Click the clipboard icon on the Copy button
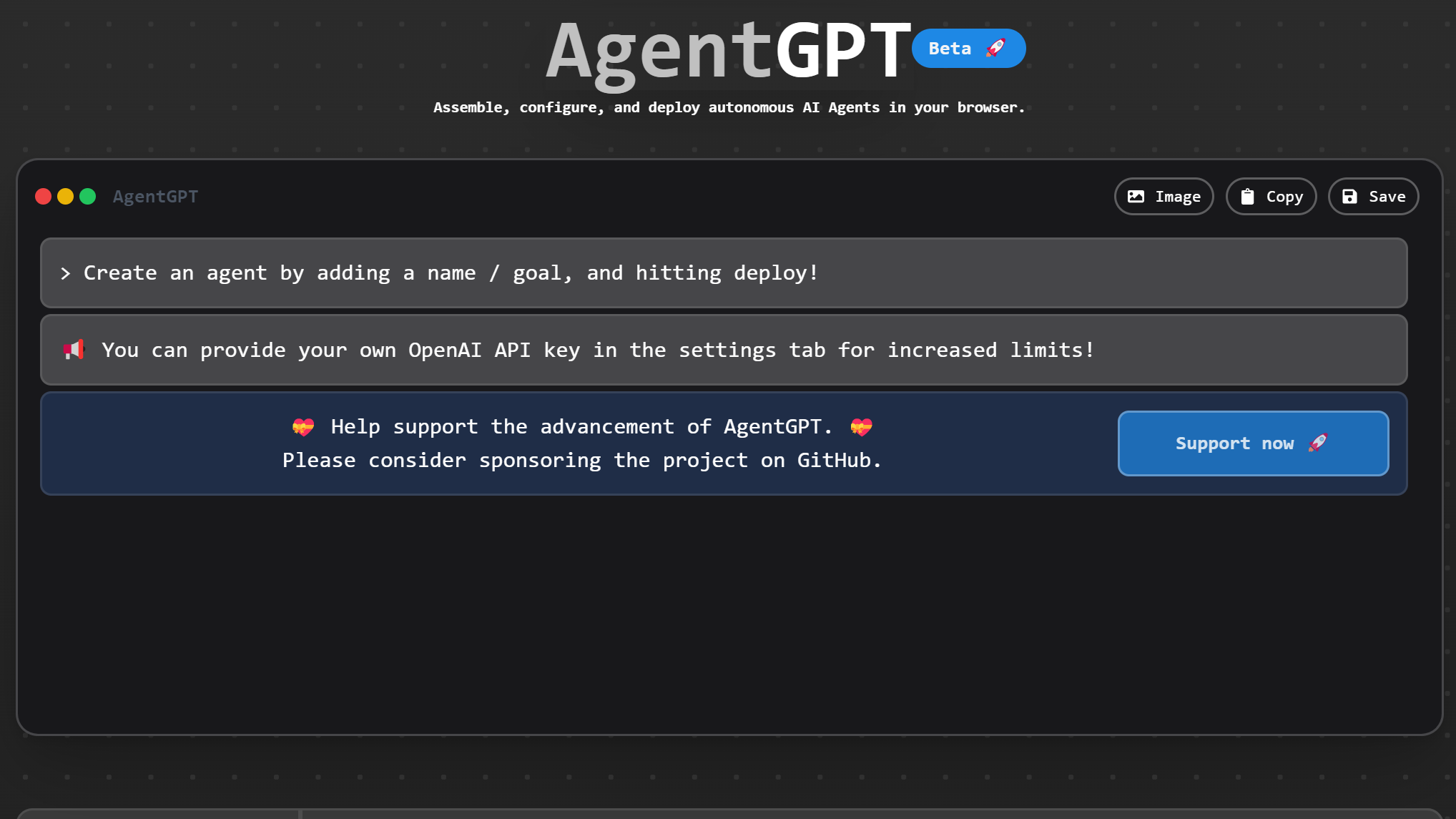The image size is (1456, 819). click(1247, 197)
